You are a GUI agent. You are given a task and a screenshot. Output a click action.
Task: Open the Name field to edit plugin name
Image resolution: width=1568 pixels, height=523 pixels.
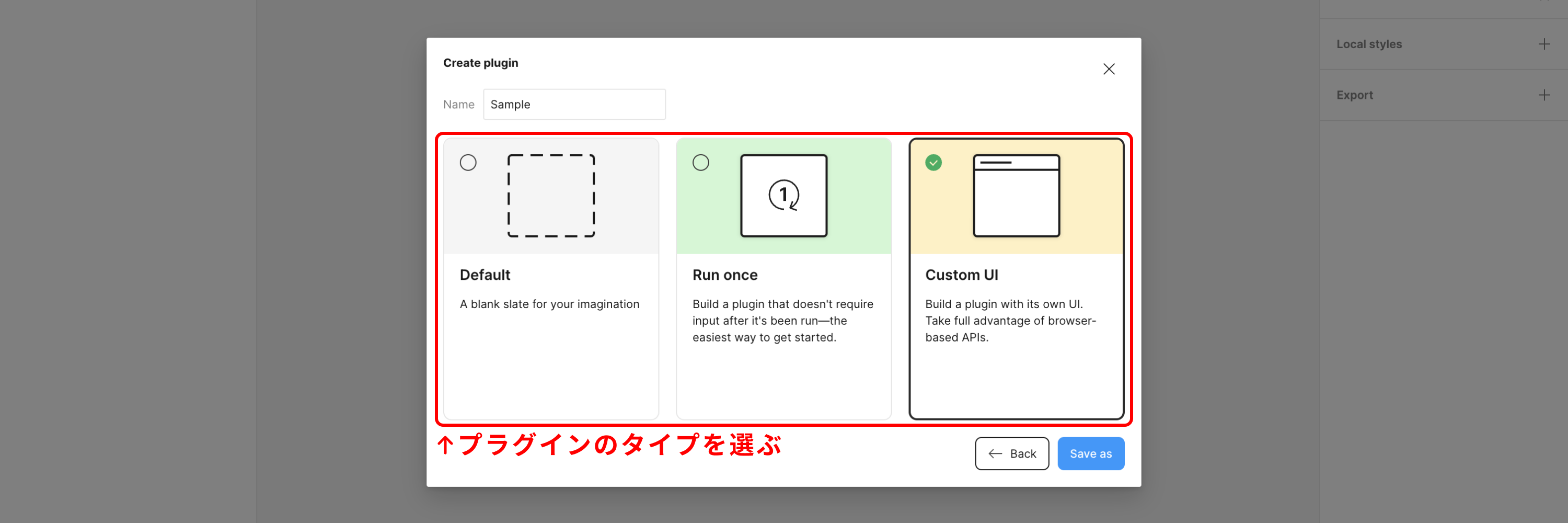click(574, 104)
